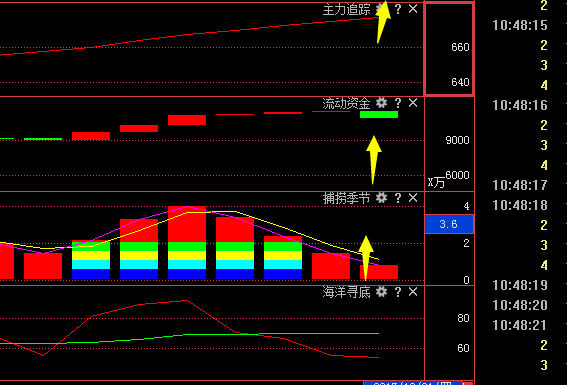
Task: Select the 10:48:15 trade timestamp
Action: (520, 25)
